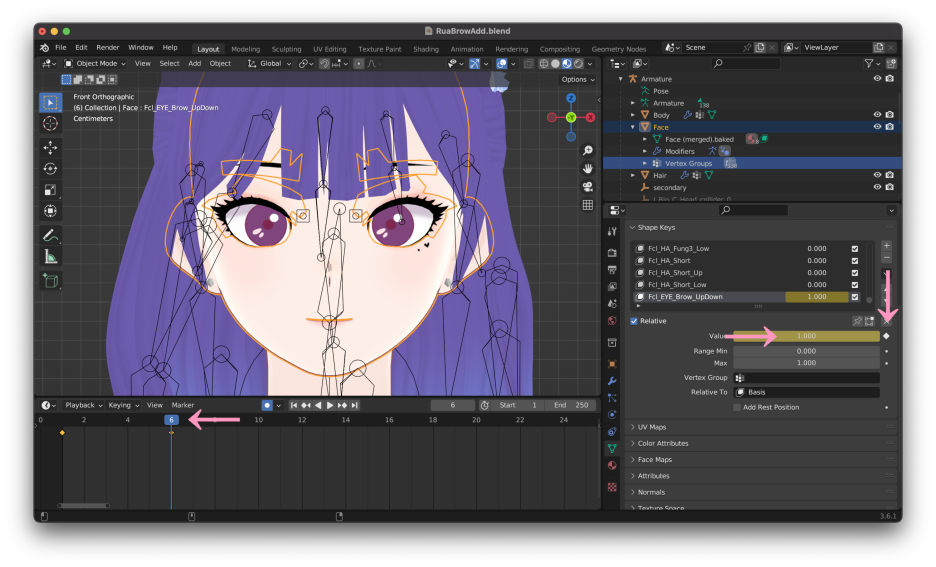Open the timeline Keying popover
936x567 pixels.
click(124, 405)
